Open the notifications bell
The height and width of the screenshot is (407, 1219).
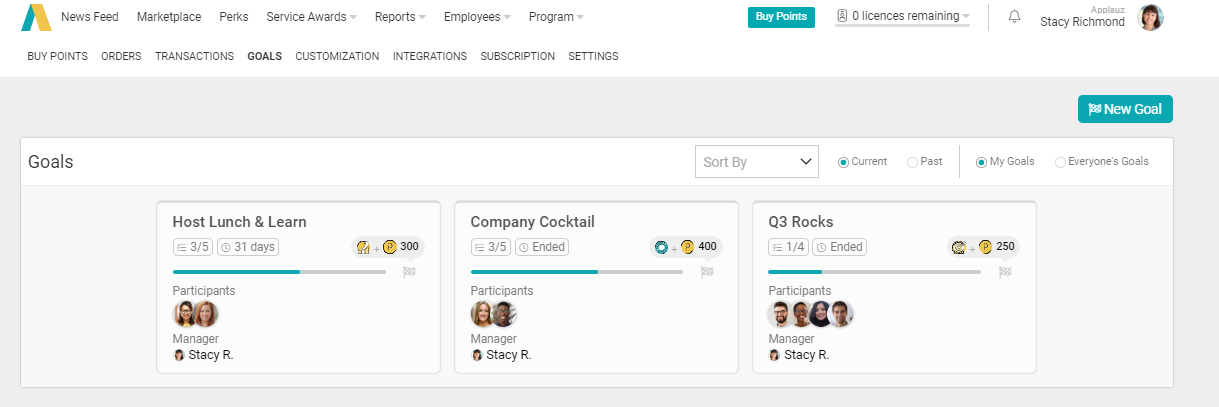(1014, 17)
